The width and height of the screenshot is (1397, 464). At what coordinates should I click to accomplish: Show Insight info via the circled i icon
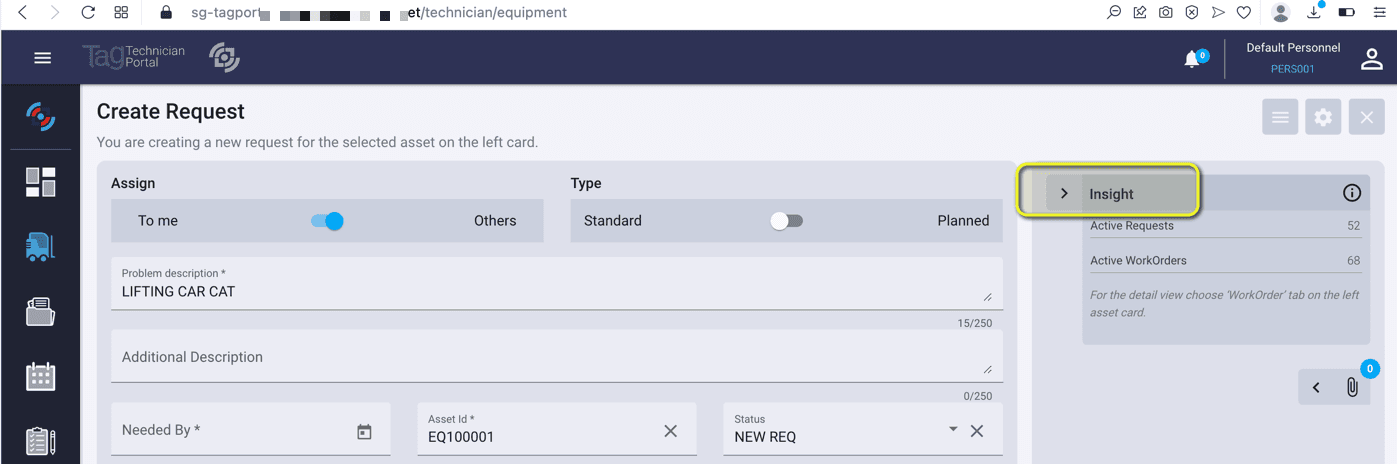pyautogui.click(x=1352, y=193)
